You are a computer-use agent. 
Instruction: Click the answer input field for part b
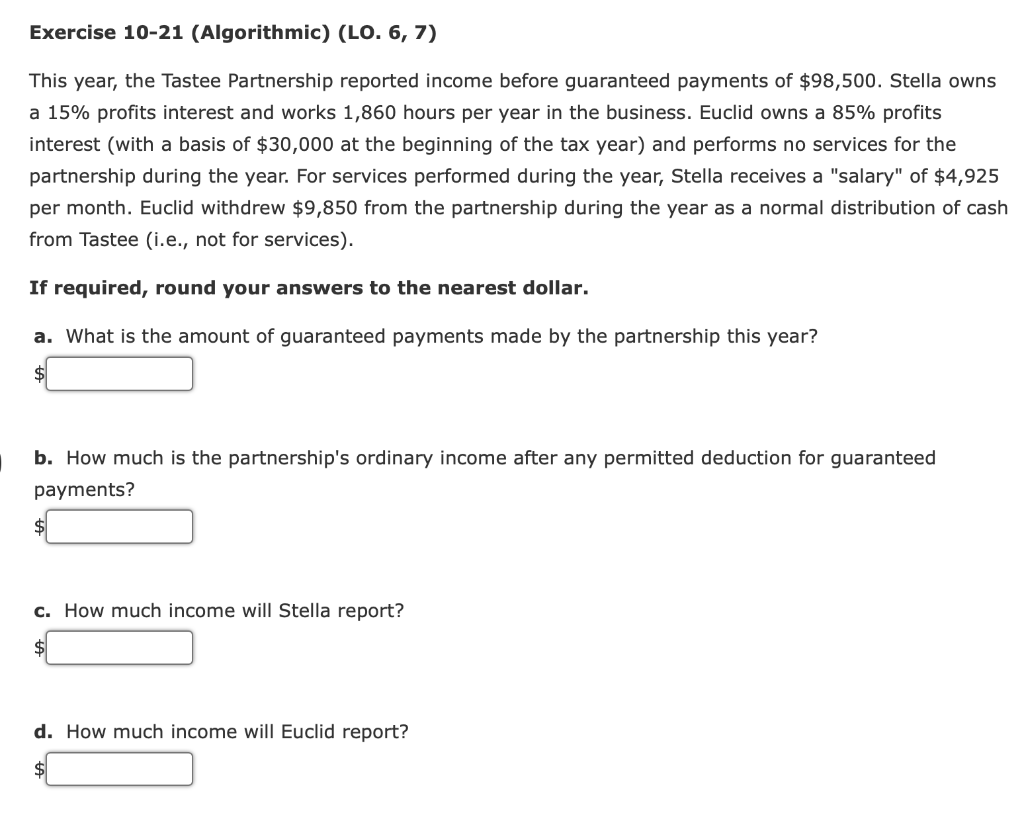point(119,526)
